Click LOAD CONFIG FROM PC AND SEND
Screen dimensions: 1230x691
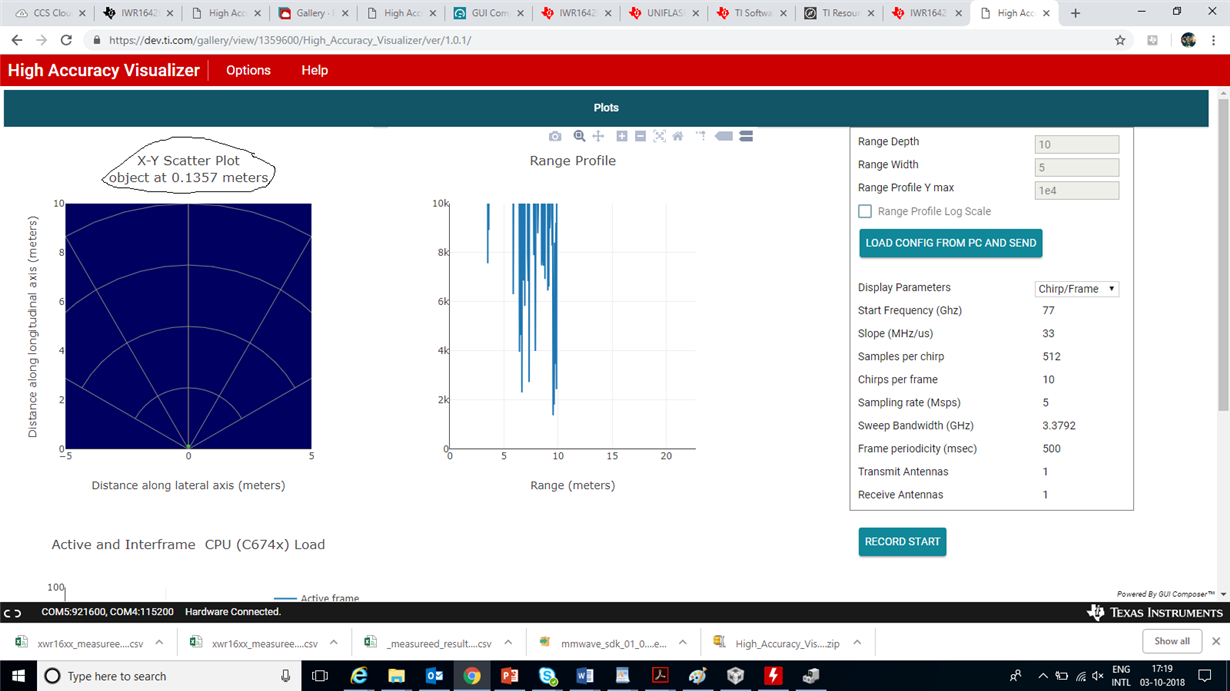950,243
